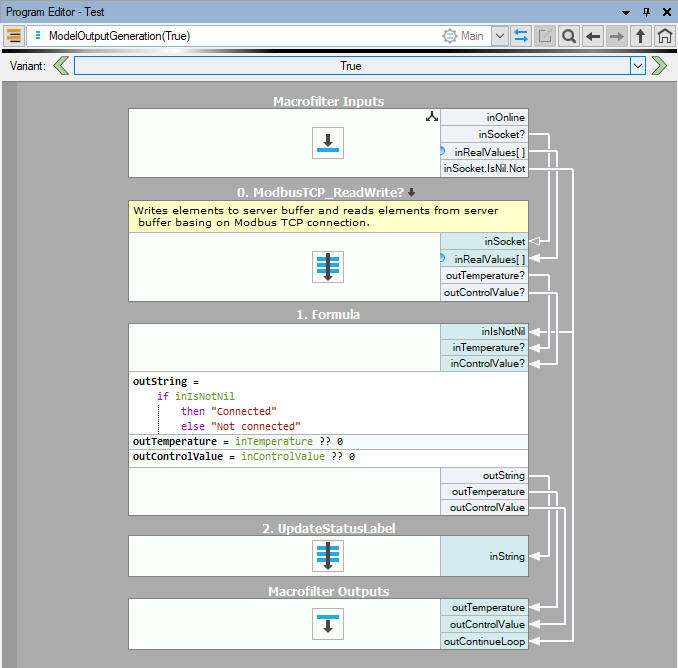Switch to next variant with right chevron
This screenshot has height=668, width=678.
point(659,66)
